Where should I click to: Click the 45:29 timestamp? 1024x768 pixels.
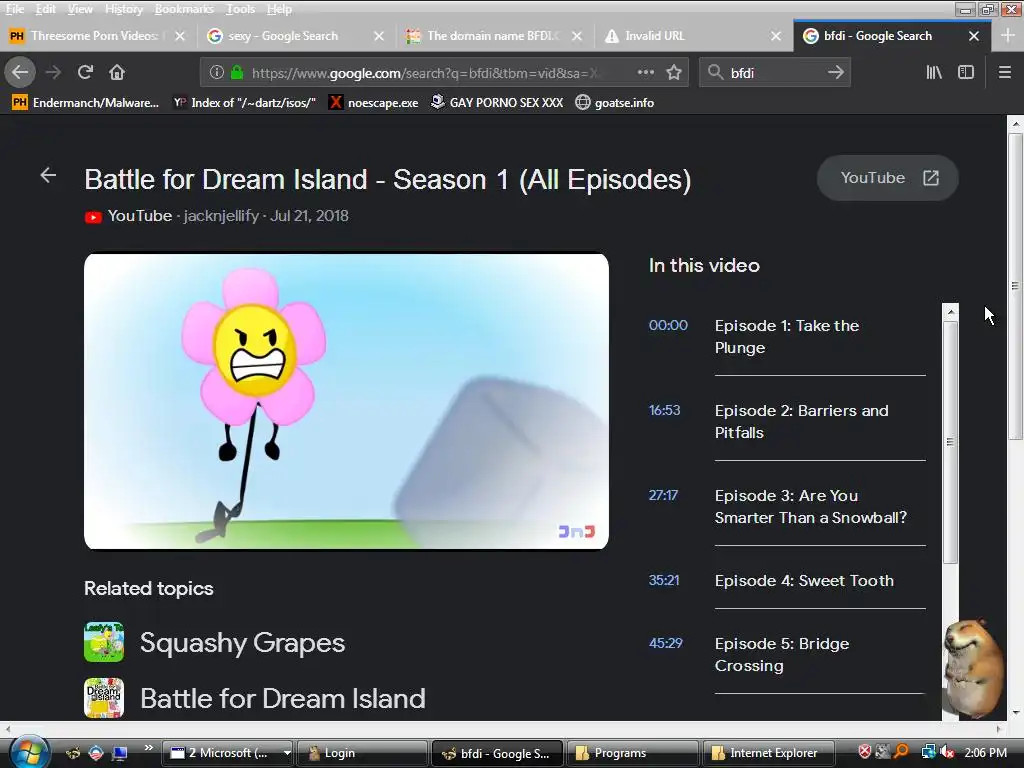(x=665, y=643)
